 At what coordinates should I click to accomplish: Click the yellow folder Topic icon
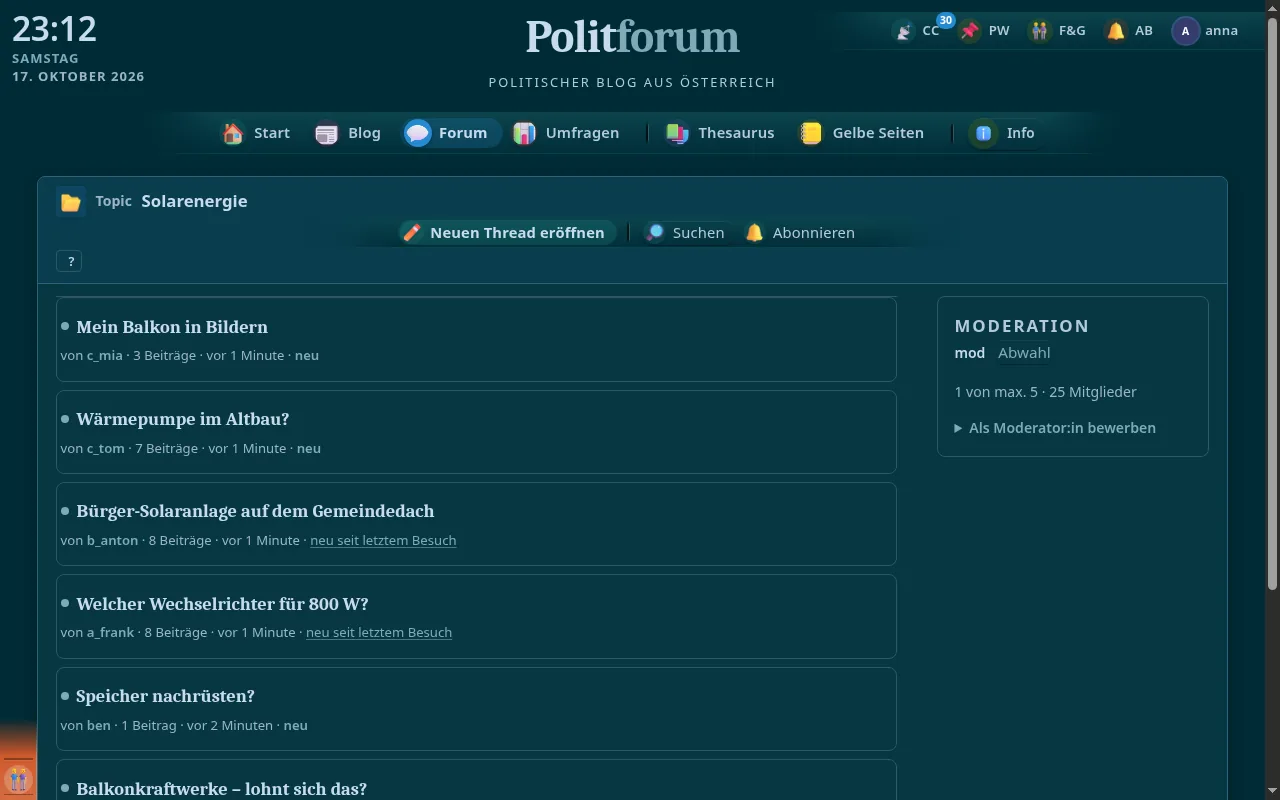pos(71,202)
